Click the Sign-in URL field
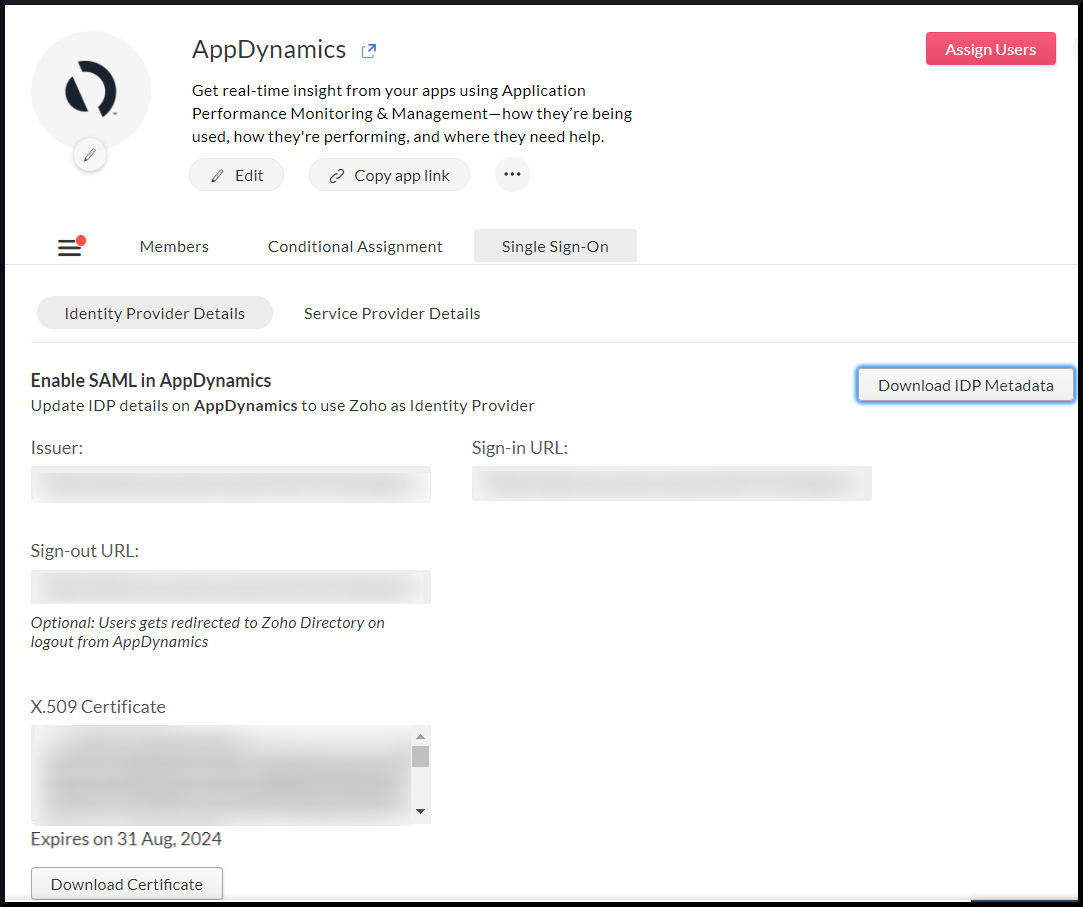The height and width of the screenshot is (907, 1083). click(671, 484)
